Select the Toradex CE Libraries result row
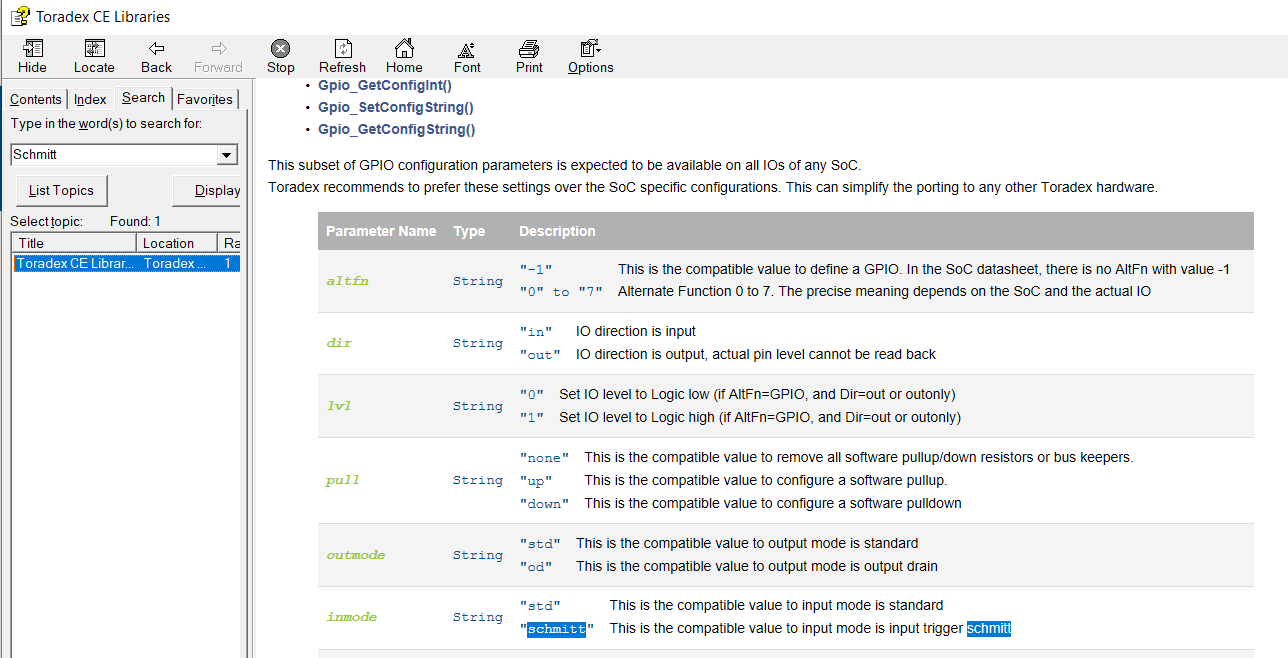The image size is (1288, 658). coord(126,263)
